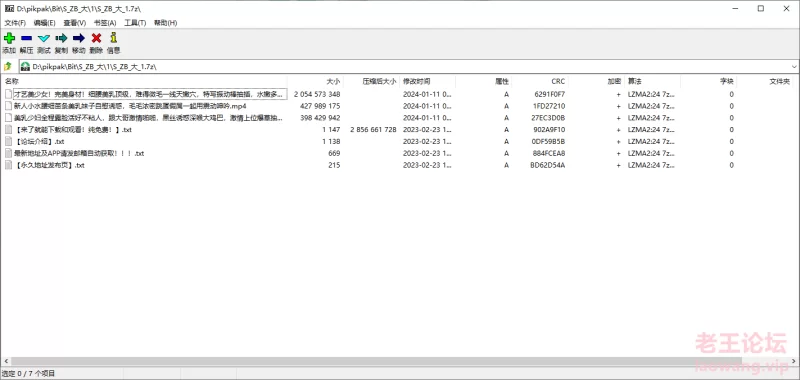Click the red X 删除 (Delete) icon

(96, 38)
